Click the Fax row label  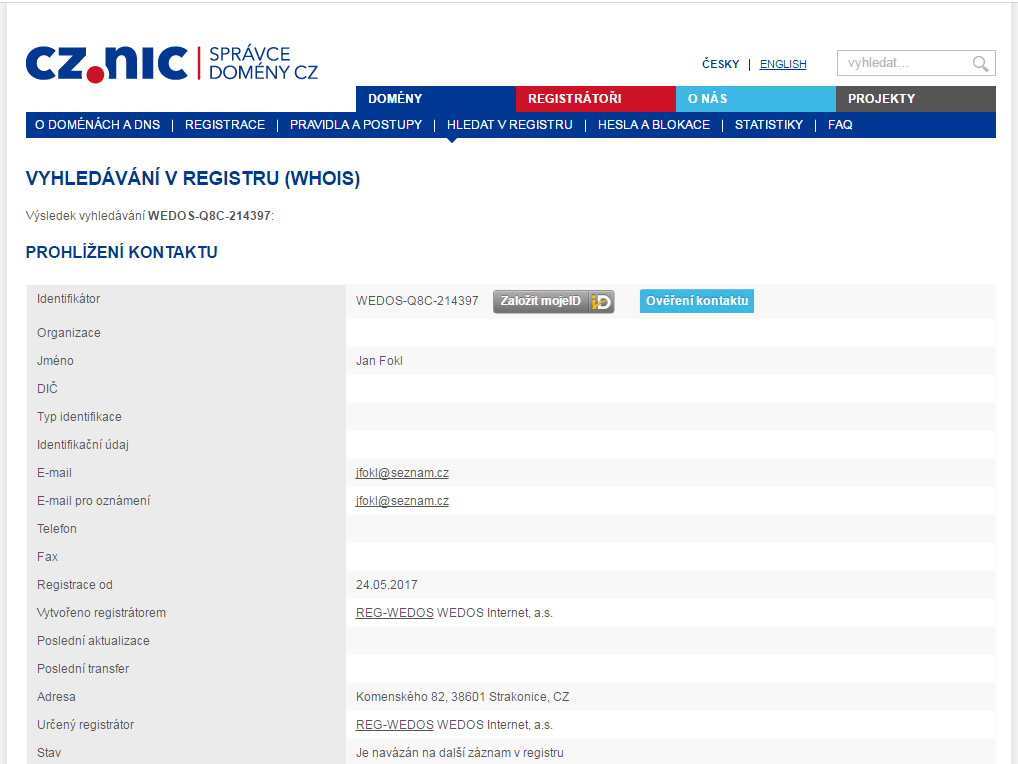47,557
